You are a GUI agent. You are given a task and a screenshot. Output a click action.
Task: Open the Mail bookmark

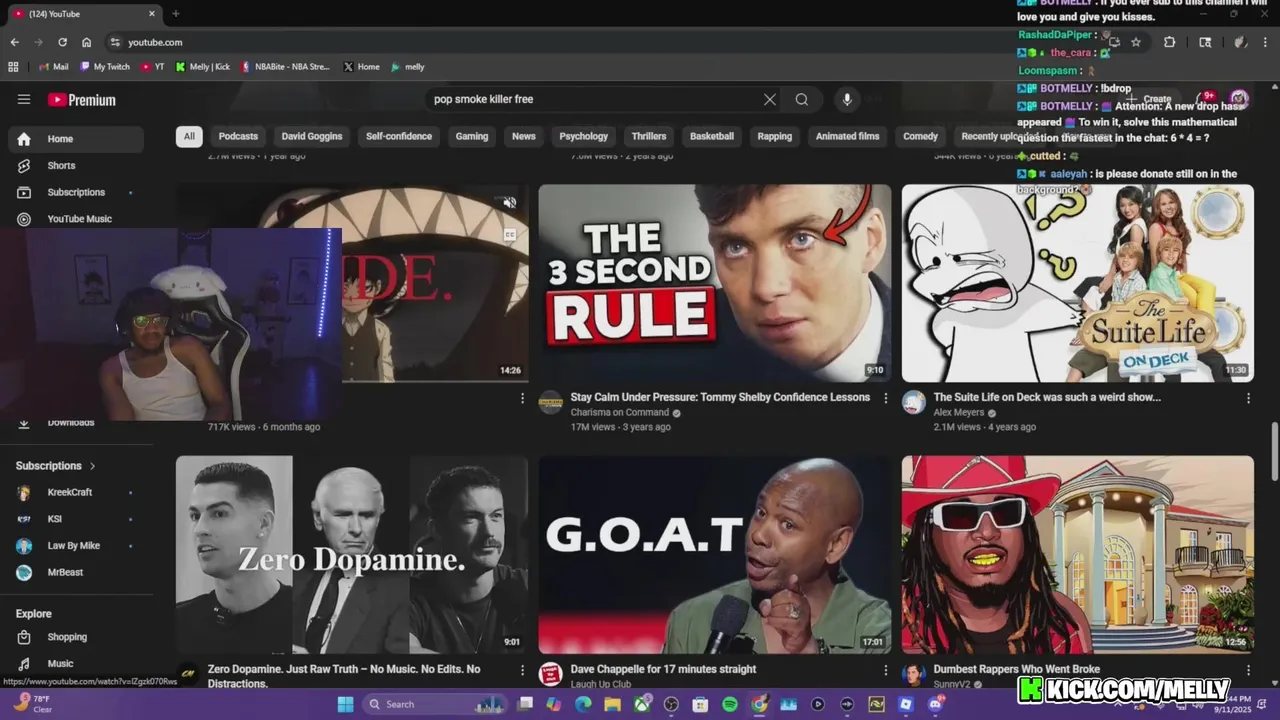click(53, 67)
